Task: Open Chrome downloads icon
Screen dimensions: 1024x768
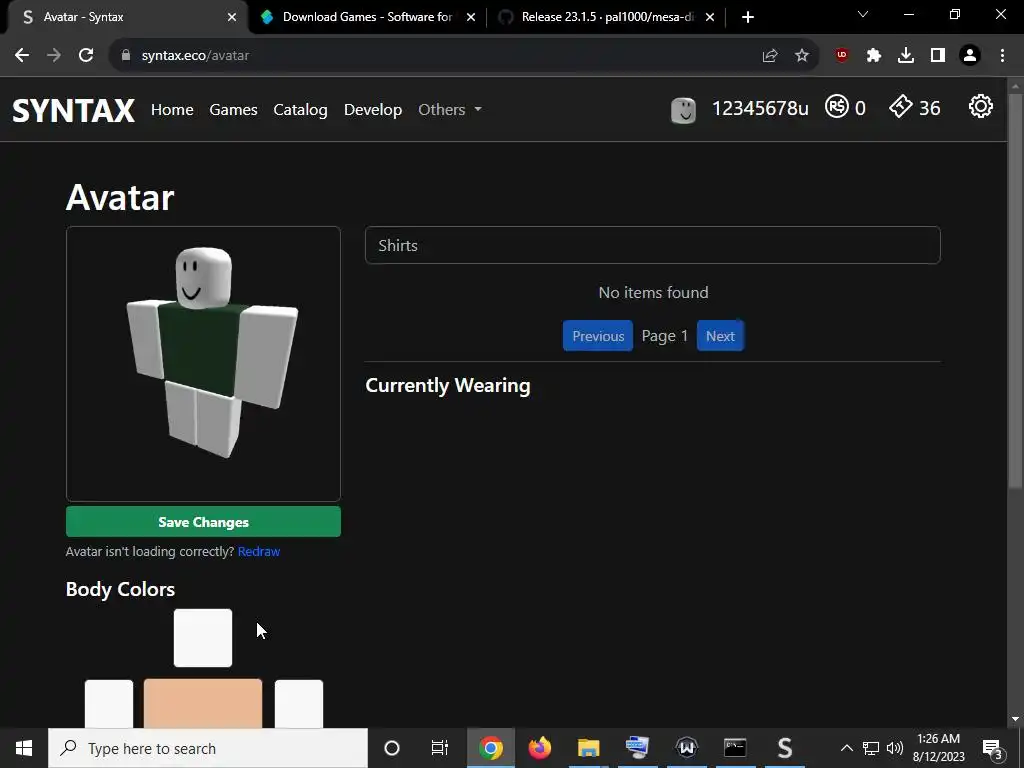Action: (x=906, y=56)
